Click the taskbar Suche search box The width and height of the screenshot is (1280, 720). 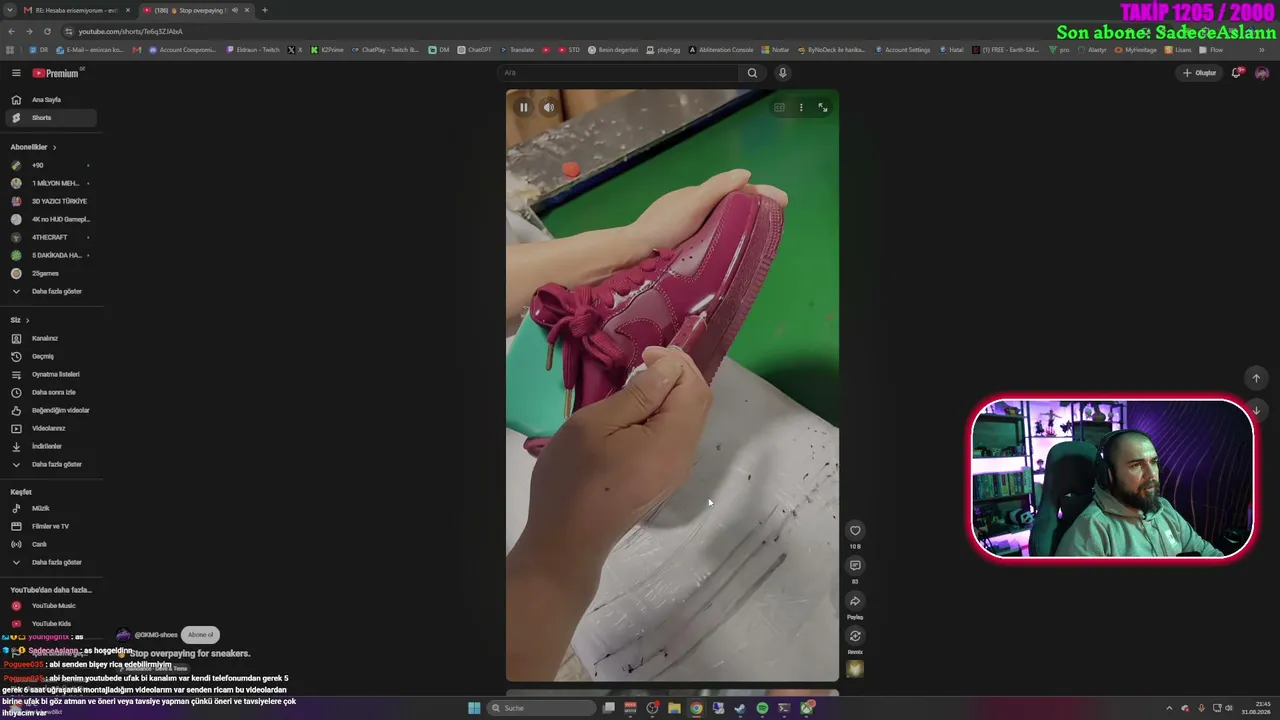[540, 708]
